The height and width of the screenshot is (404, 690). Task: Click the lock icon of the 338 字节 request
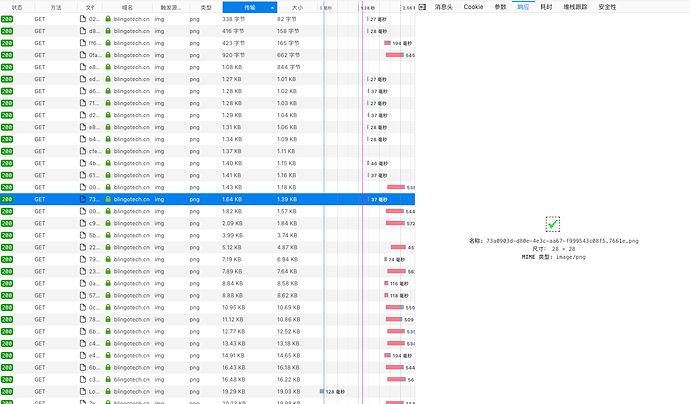click(108, 19)
